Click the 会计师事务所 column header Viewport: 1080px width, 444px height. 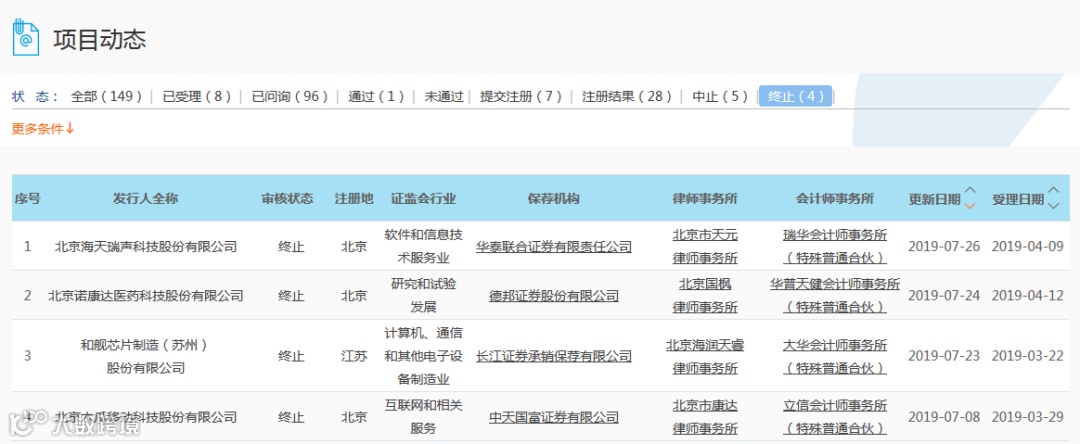point(835,199)
